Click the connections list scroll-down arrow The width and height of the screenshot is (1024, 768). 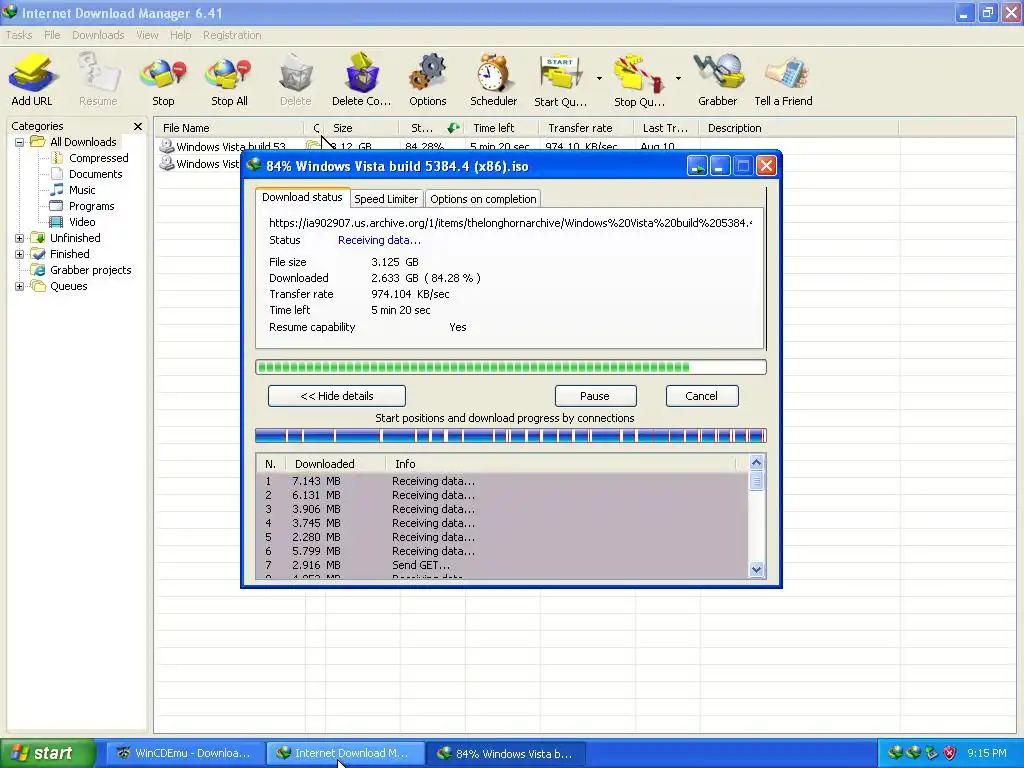pos(756,569)
